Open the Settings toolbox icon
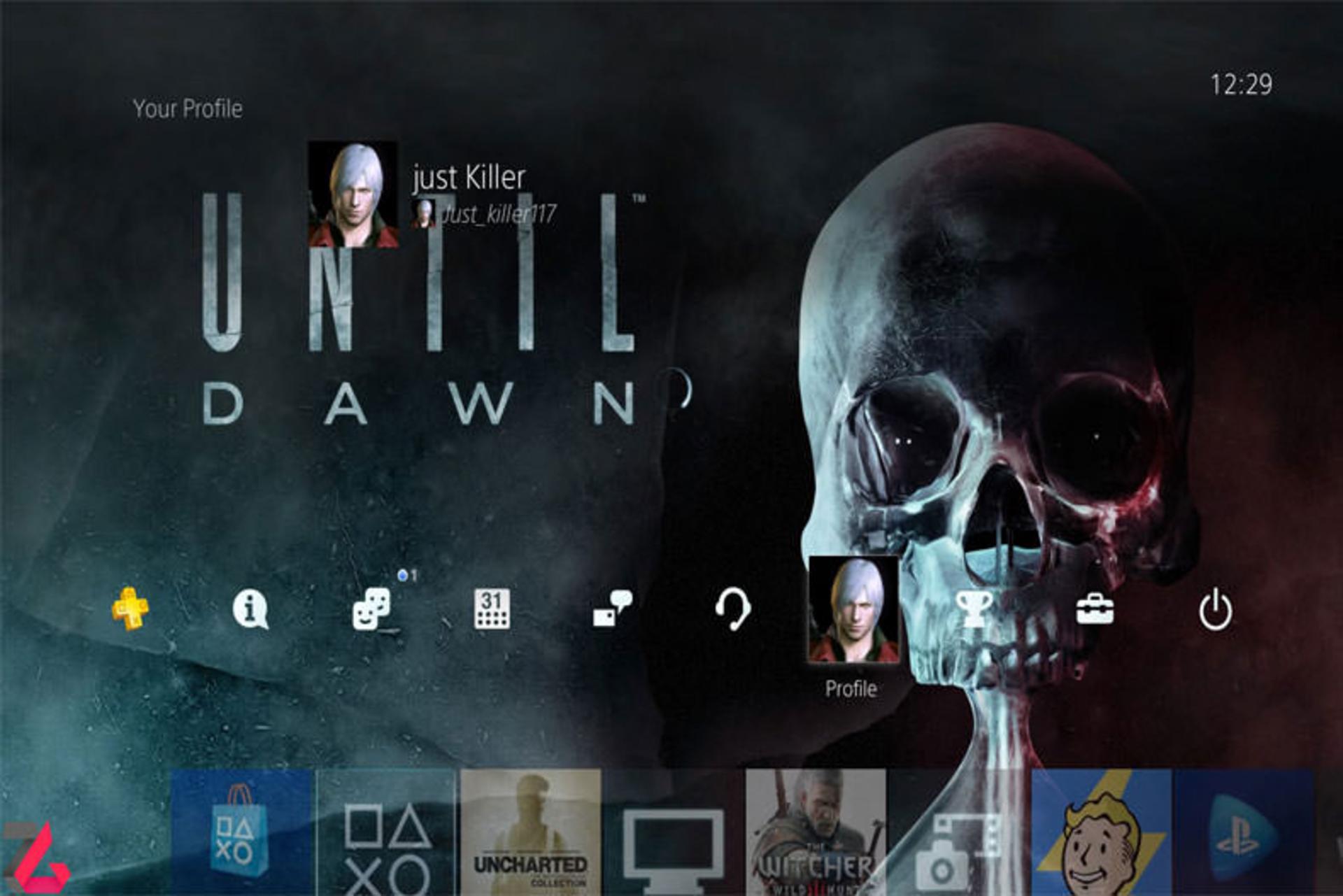Image resolution: width=1343 pixels, height=896 pixels. point(1095,609)
